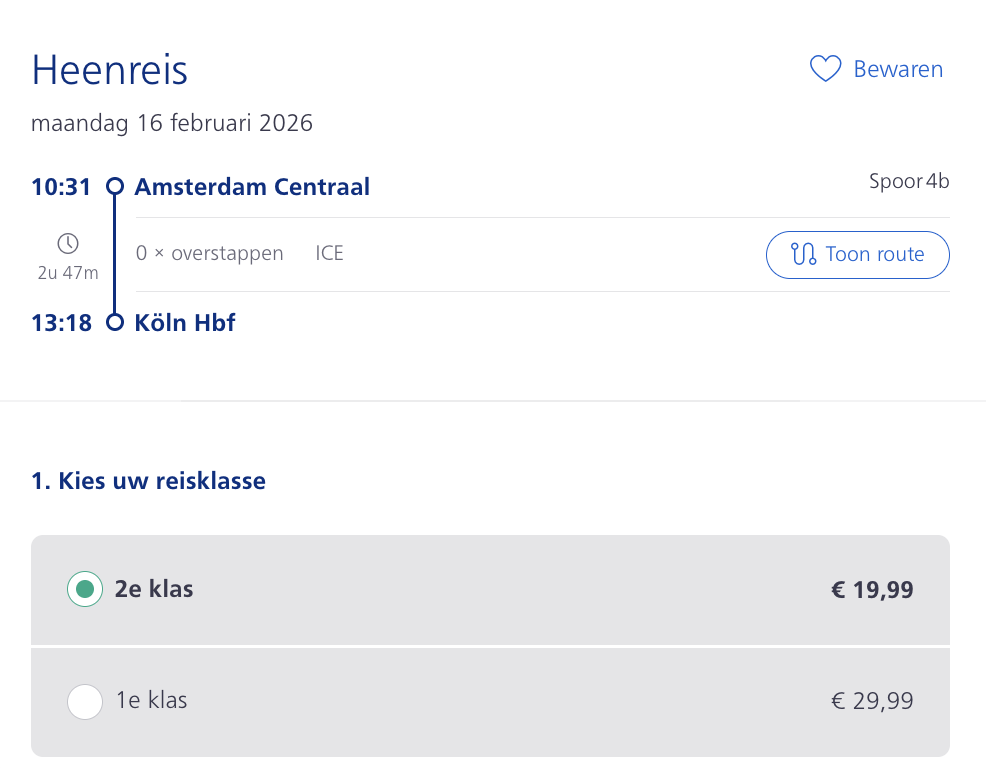The width and height of the screenshot is (986, 768).
Task: Click the route icon inside Toon route button
Action: click(x=802, y=255)
